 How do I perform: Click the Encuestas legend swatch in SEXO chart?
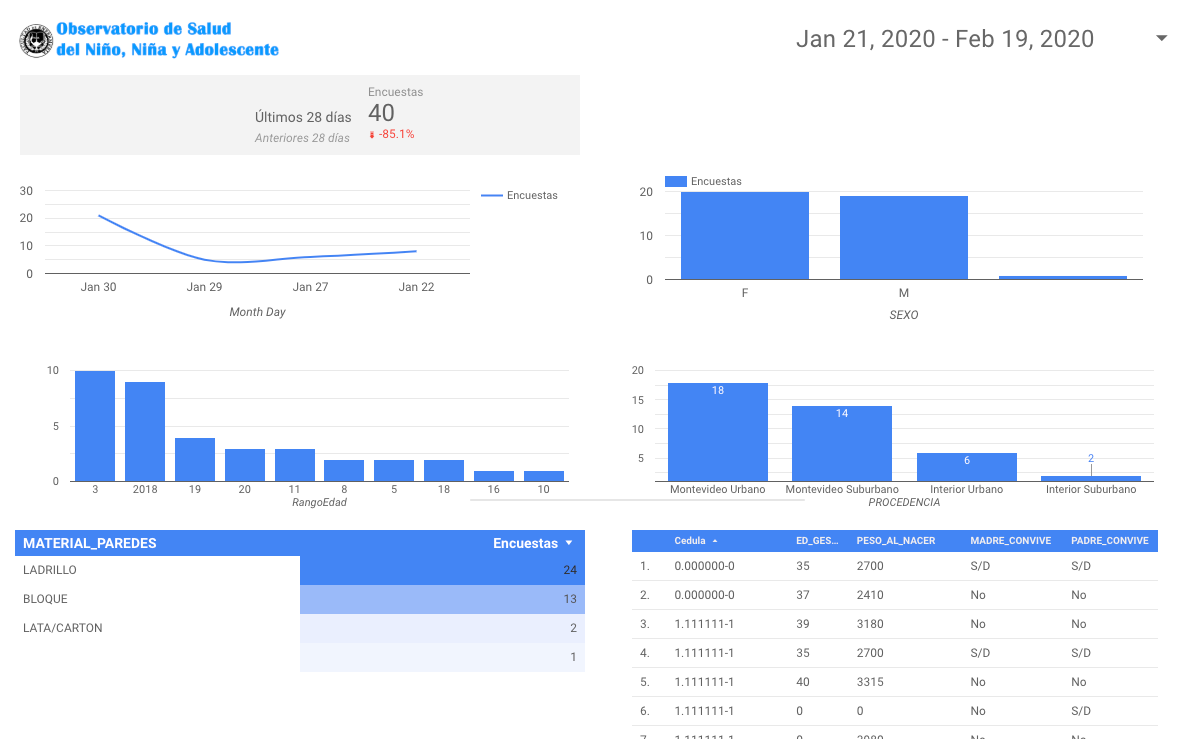676,181
